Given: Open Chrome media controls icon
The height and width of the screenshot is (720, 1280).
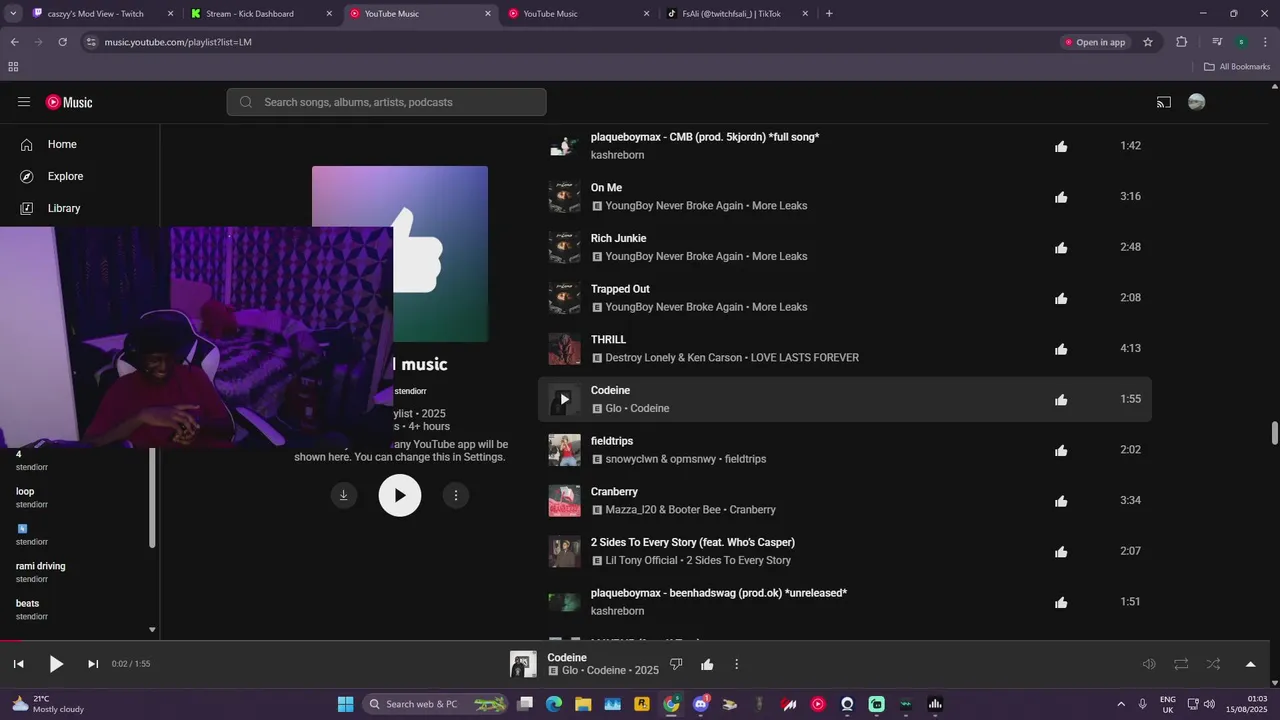Looking at the screenshot, I should tap(1217, 42).
